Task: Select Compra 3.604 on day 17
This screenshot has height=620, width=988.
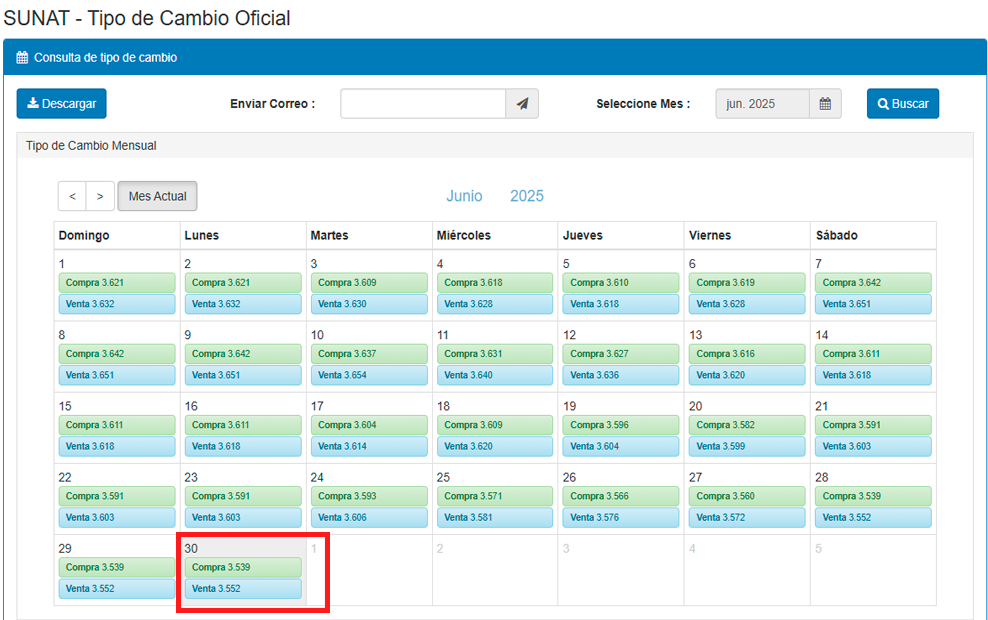Action: click(x=369, y=425)
